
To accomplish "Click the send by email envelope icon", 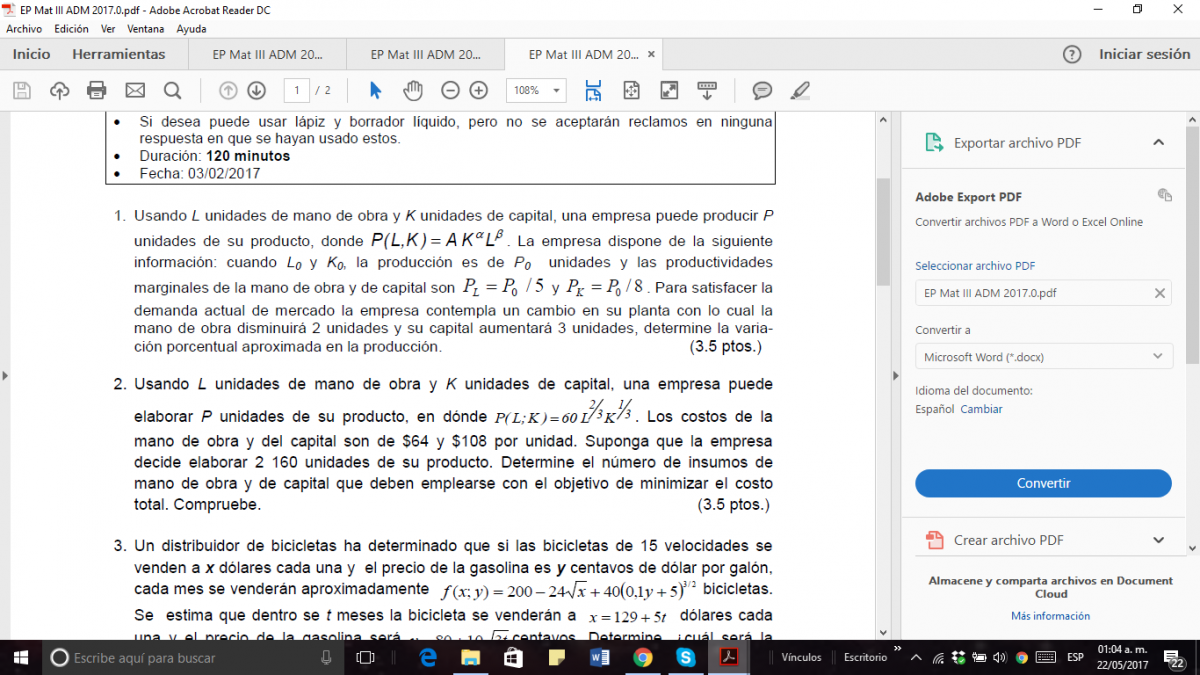I will pyautogui.click(x=135, y=91).
